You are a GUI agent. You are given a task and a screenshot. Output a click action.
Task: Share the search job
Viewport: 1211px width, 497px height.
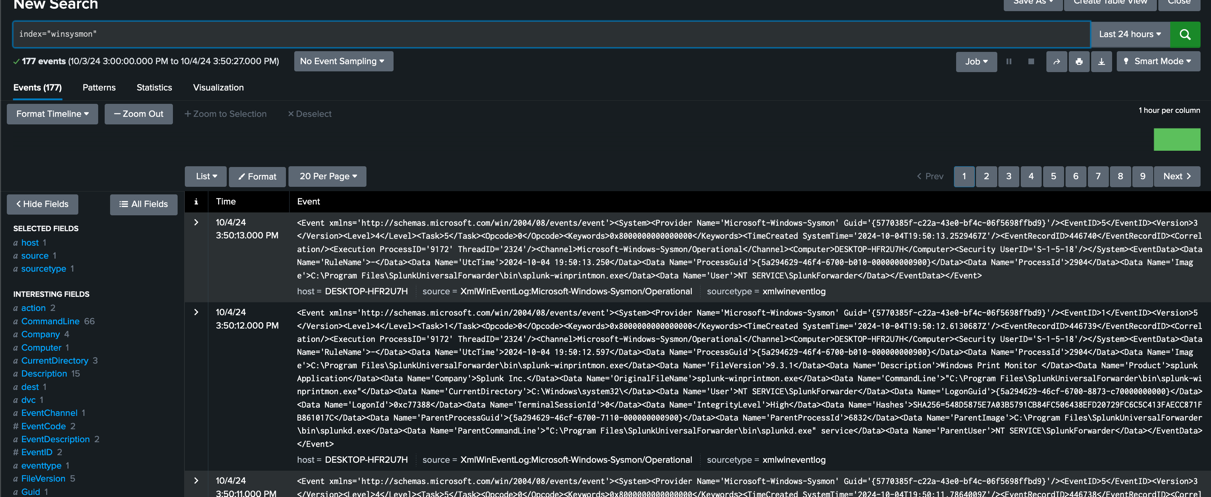pyautogui.click(x=1056, y=61)
